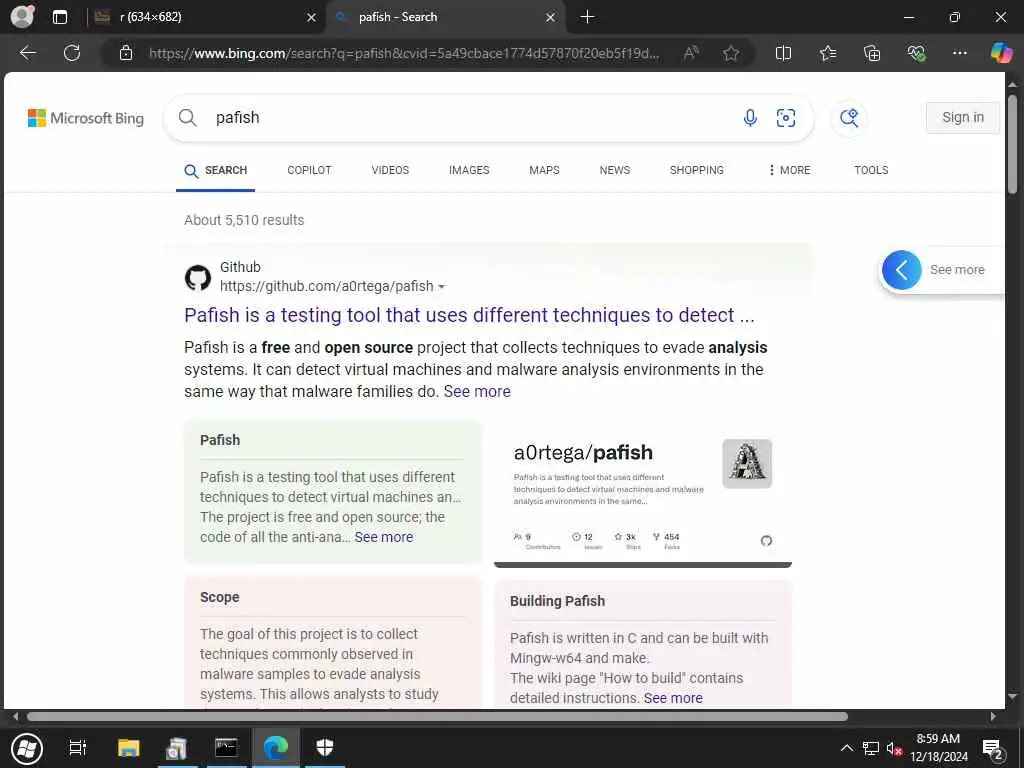This screenshot has width=1024, height=768.
Task: Switch to the SHOPPING tab
Action: [696, 170]
